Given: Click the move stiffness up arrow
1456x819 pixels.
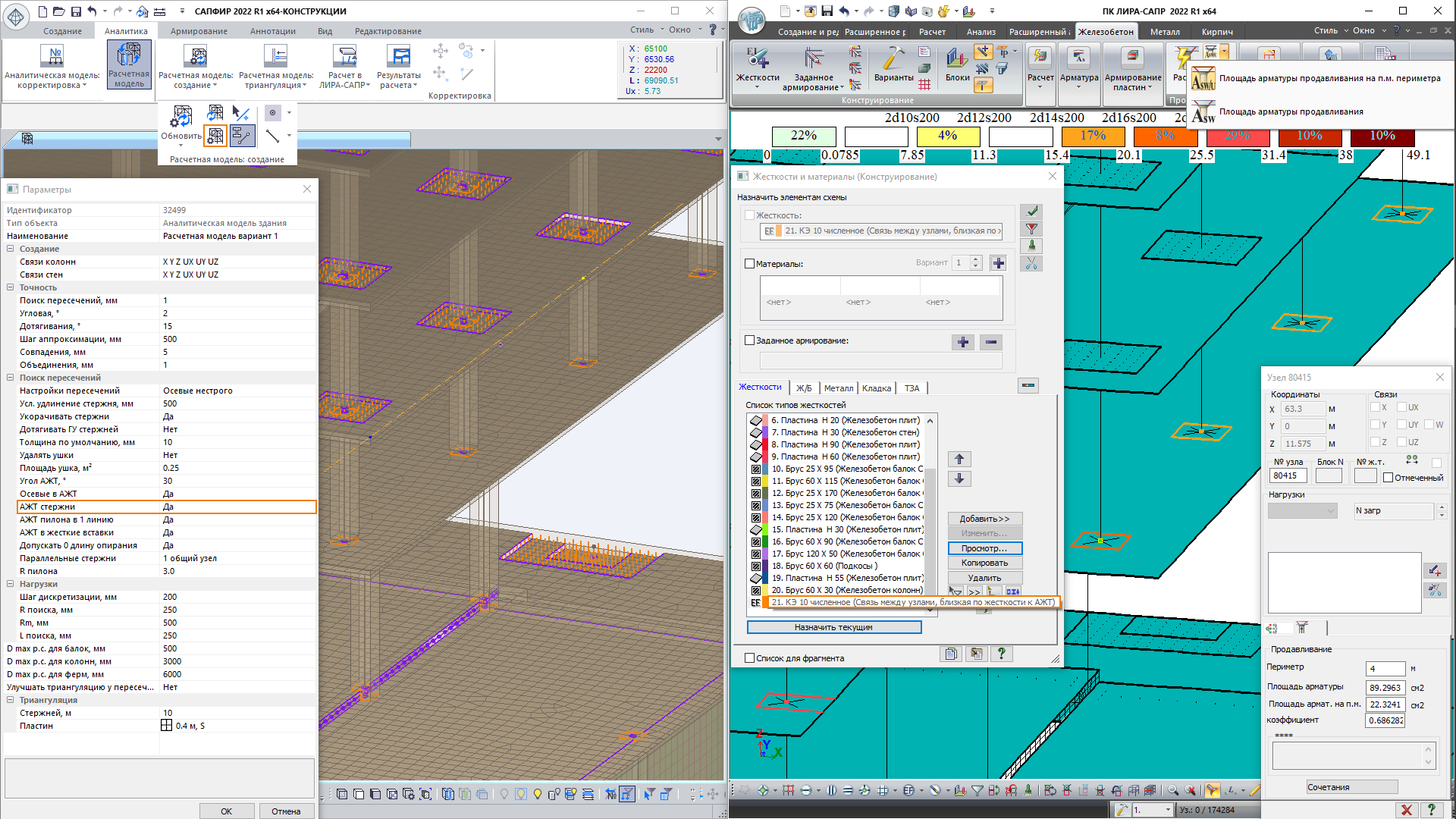Looking at the screenshot, I should point(959,460).
